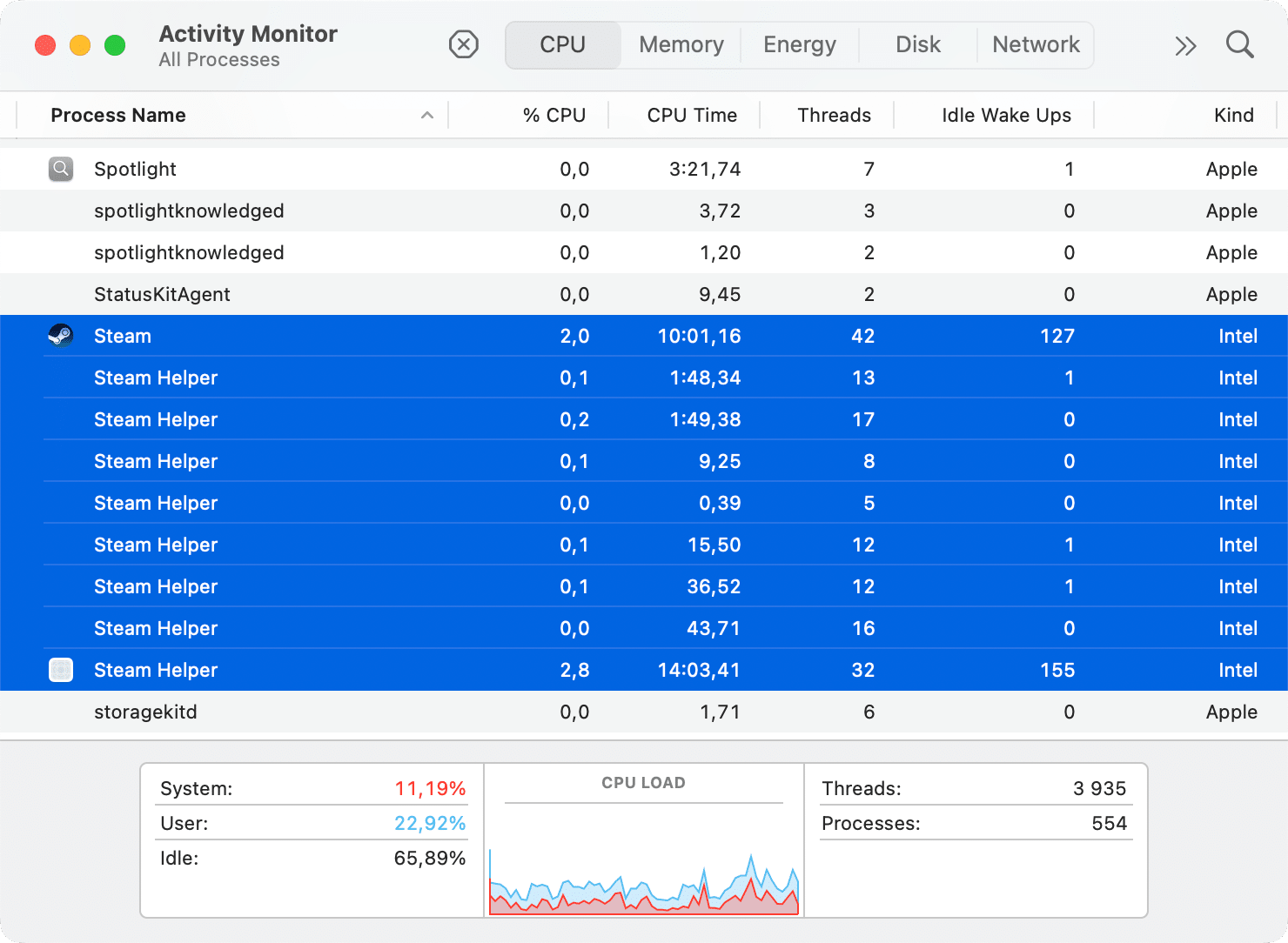Click the Steam app icon

tap(61, 336)
